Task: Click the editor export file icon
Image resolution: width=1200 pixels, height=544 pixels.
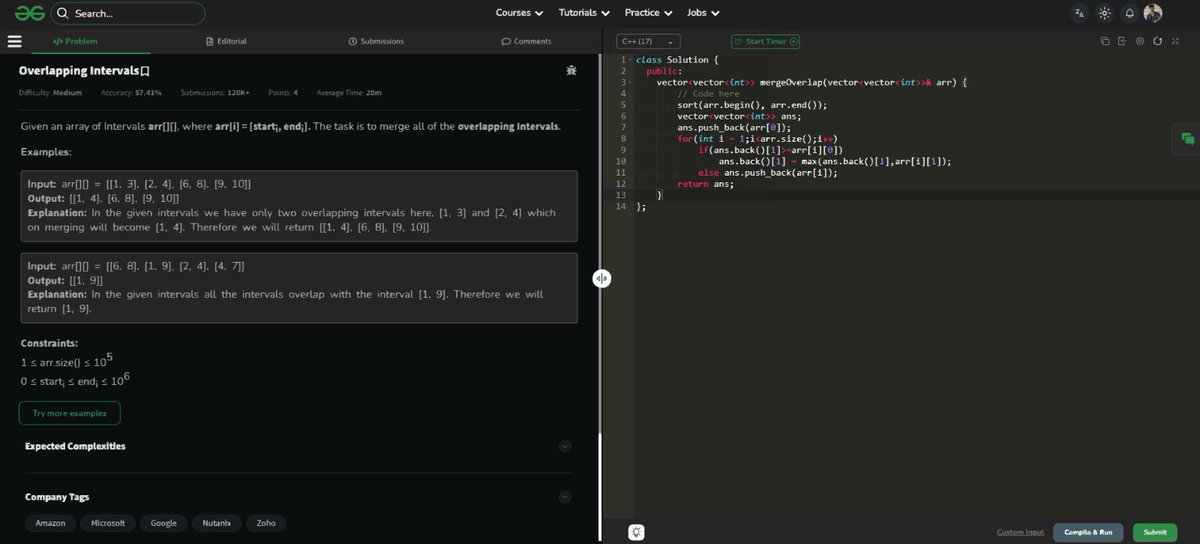Action: (1122, 41)
